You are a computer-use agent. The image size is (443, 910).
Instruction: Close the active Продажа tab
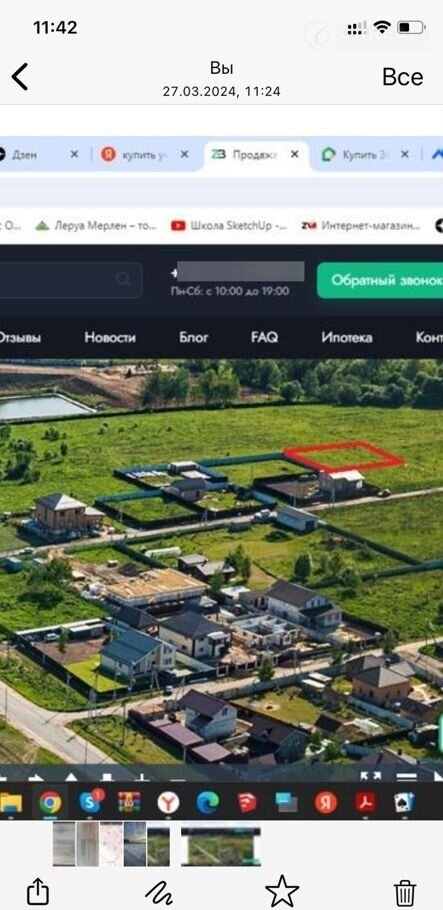coord(295,154)
